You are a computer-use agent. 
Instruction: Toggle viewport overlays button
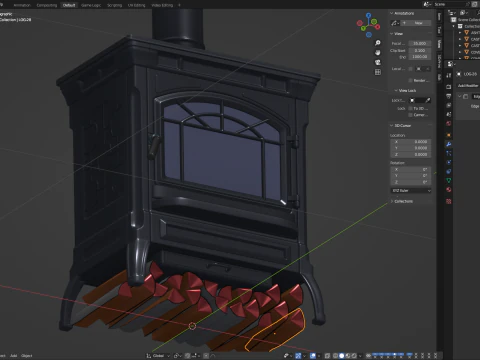point(313,356)
